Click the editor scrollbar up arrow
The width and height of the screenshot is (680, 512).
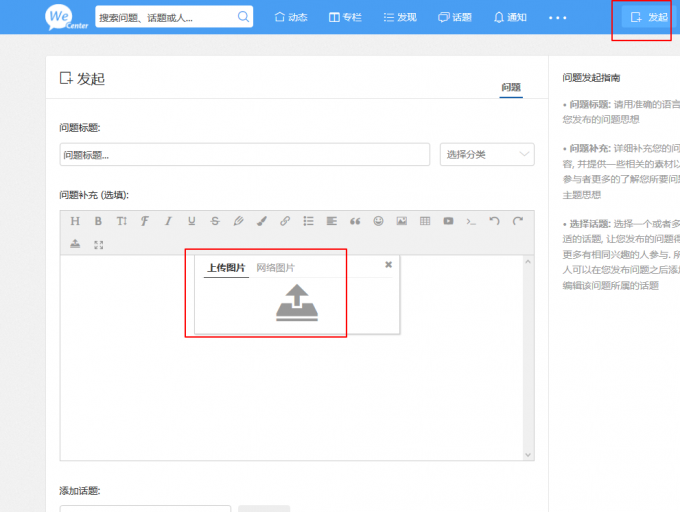528,261
